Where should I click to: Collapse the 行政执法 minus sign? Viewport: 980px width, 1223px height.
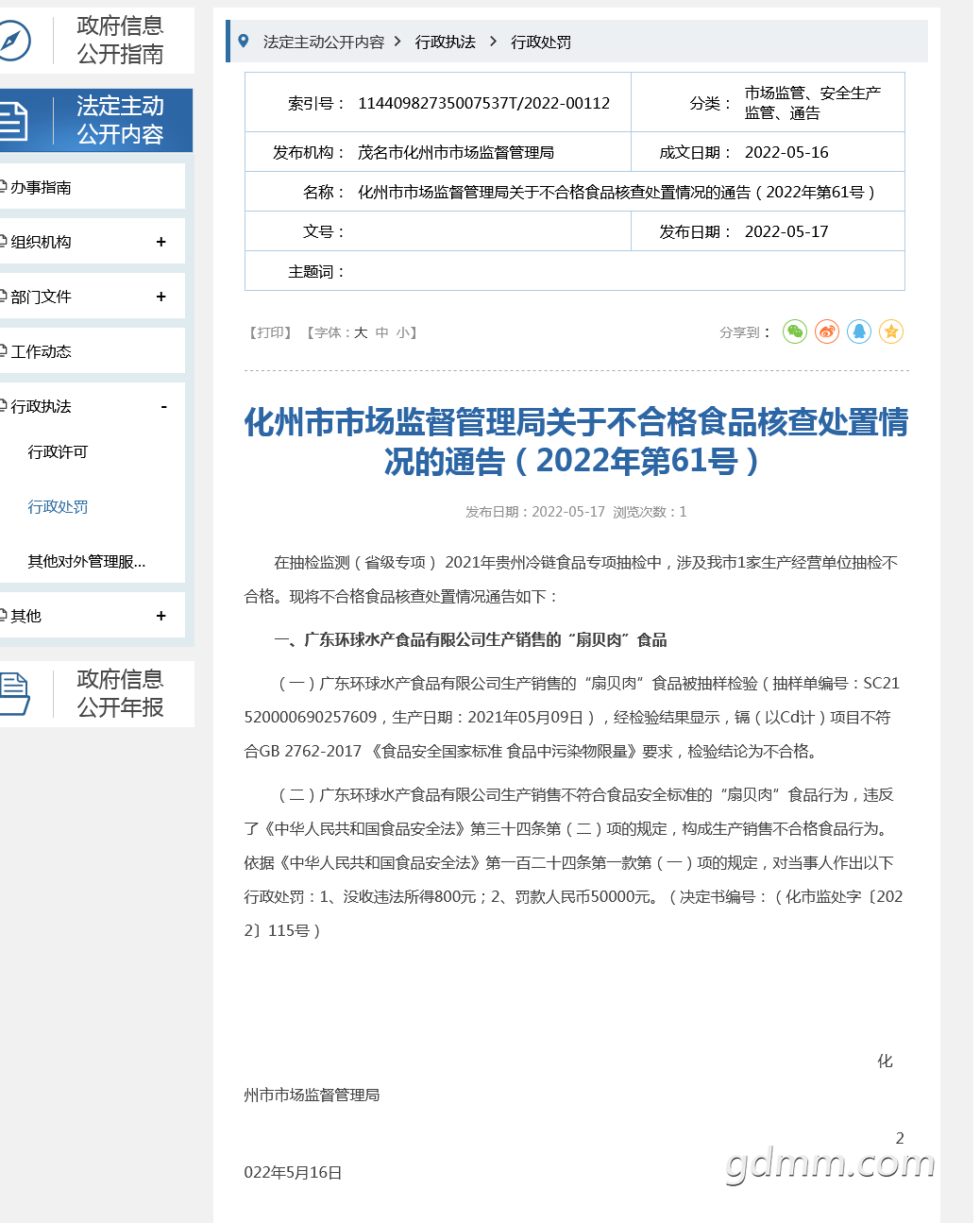tap(163, 406)
